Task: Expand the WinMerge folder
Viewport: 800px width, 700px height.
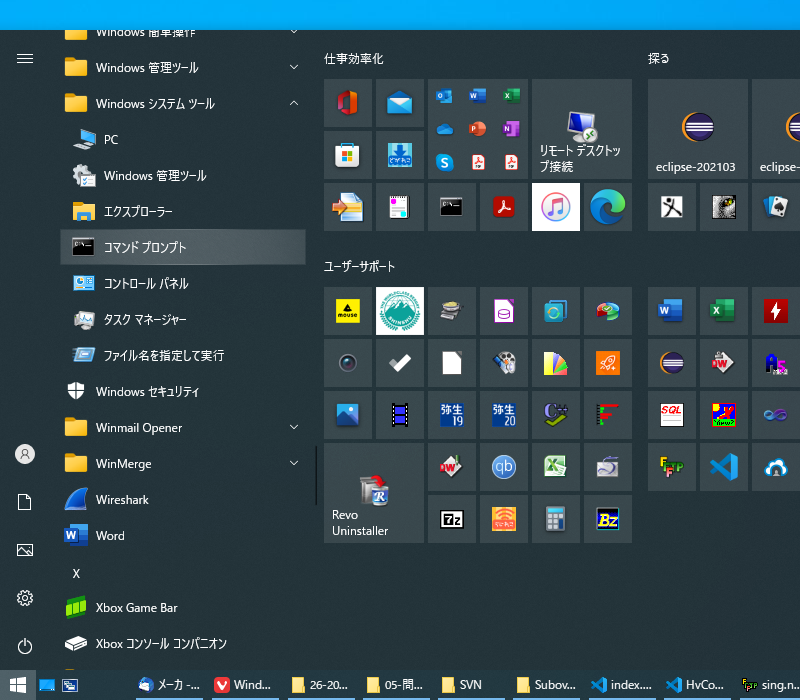Action: 183,464
